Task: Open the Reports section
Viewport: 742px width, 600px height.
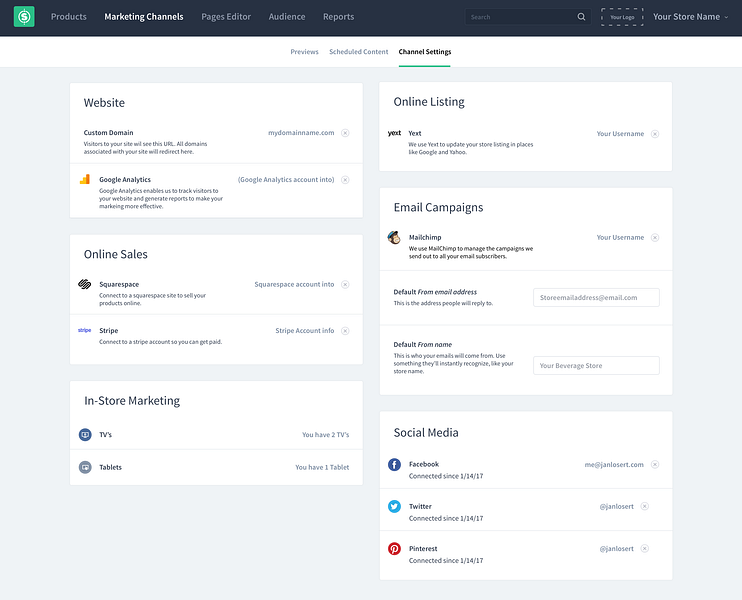Action: click(338, 17)
